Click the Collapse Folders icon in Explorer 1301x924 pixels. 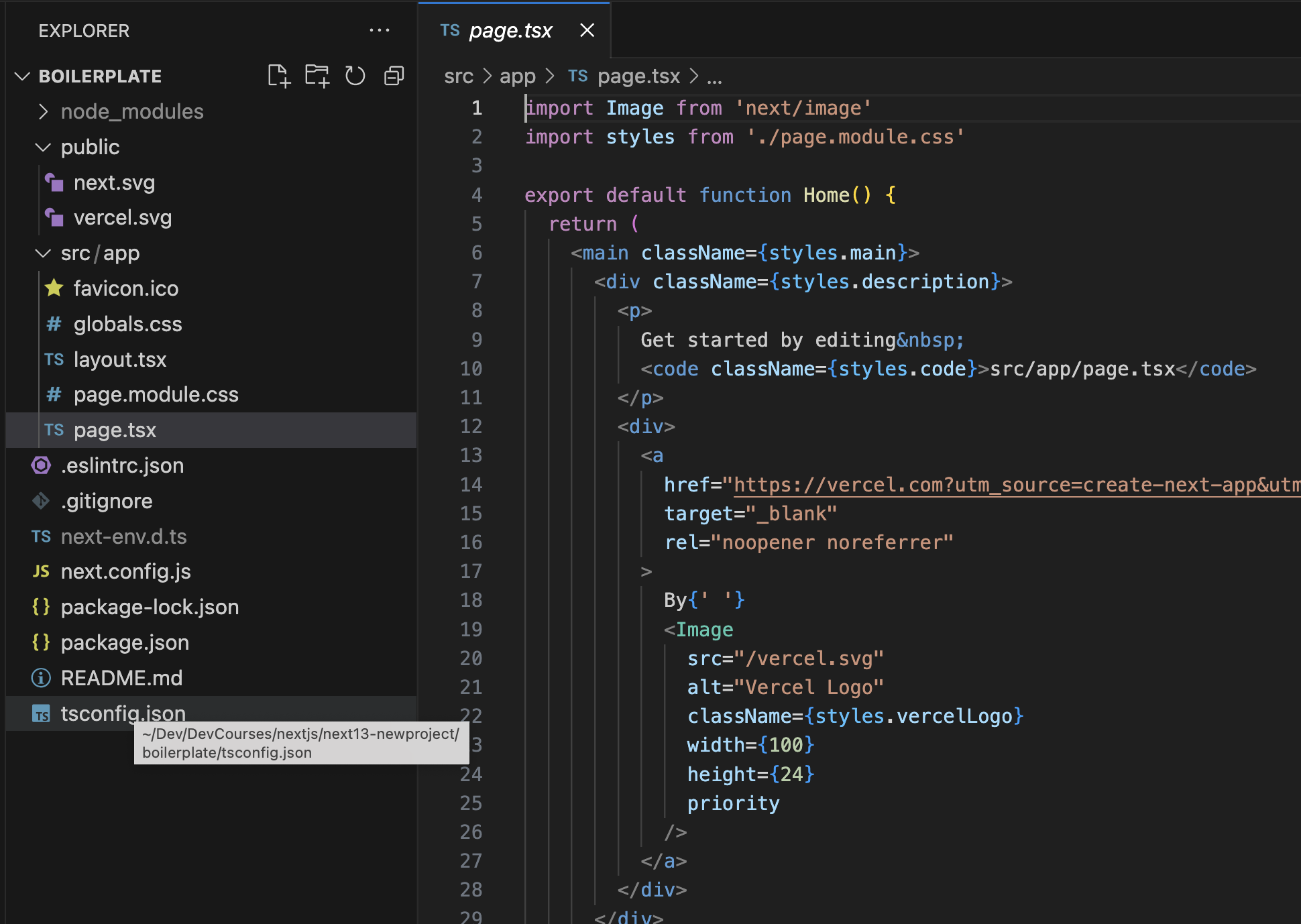393,75
